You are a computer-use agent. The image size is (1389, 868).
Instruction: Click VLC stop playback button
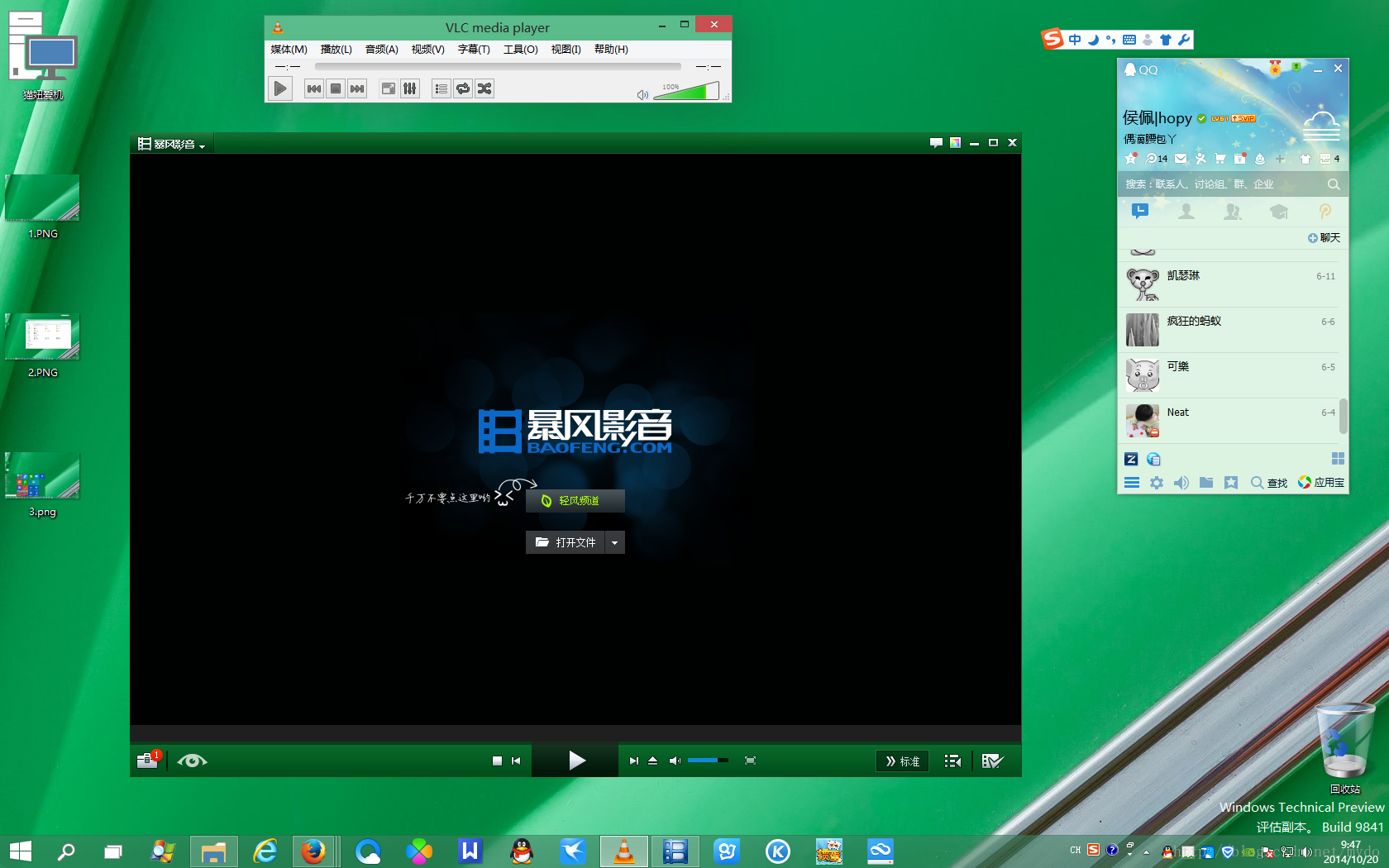point(336,88)
